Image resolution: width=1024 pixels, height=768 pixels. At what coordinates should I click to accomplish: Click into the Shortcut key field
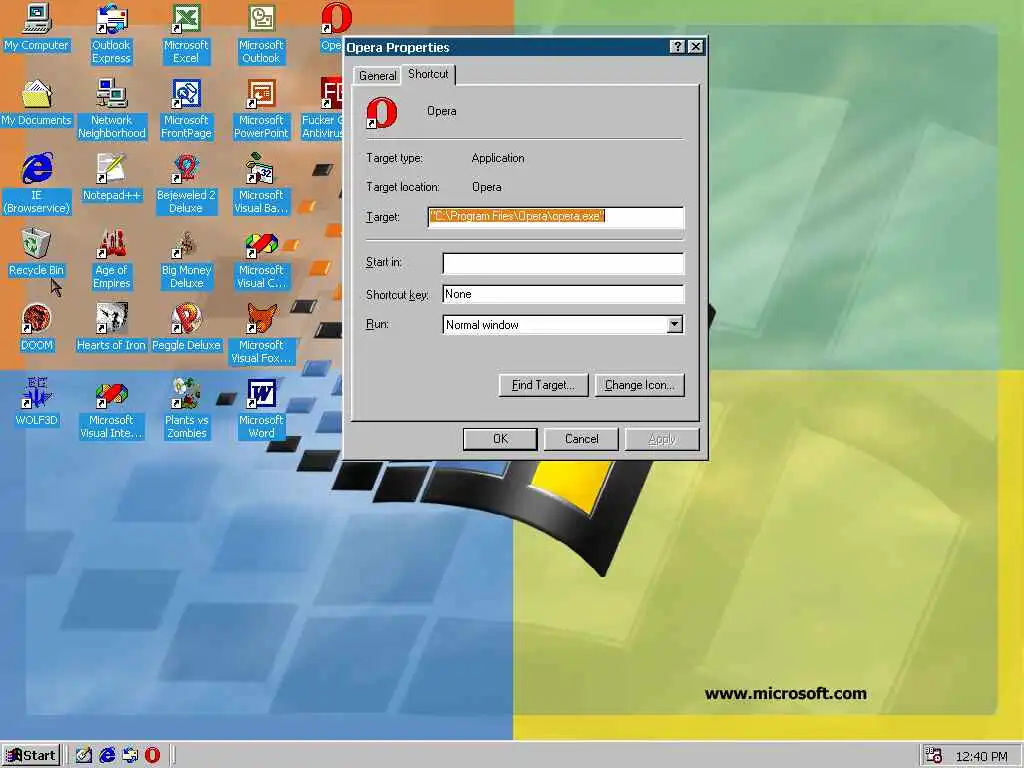click(563, 294)
